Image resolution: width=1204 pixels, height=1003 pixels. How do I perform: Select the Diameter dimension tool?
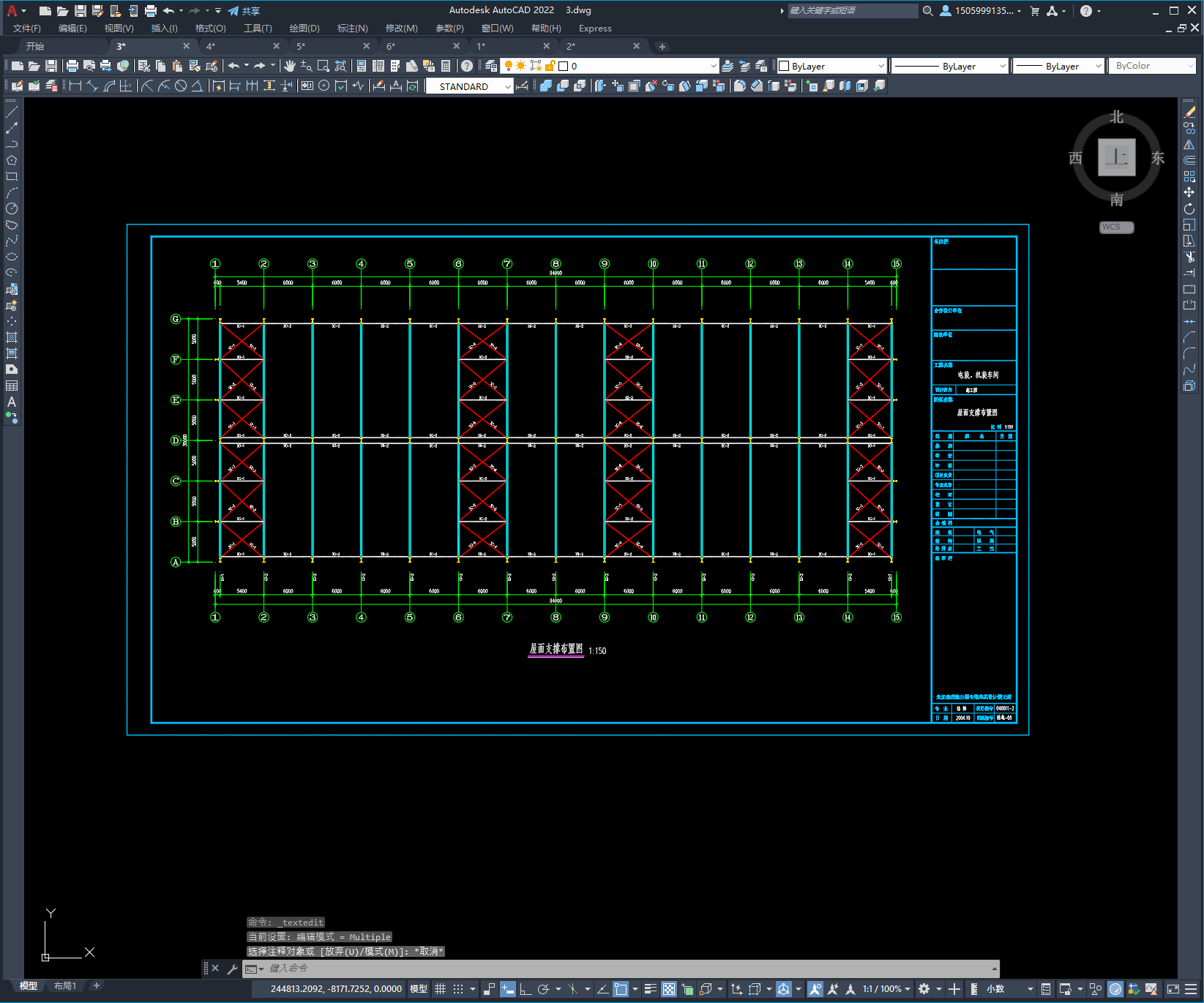point(181,86)
